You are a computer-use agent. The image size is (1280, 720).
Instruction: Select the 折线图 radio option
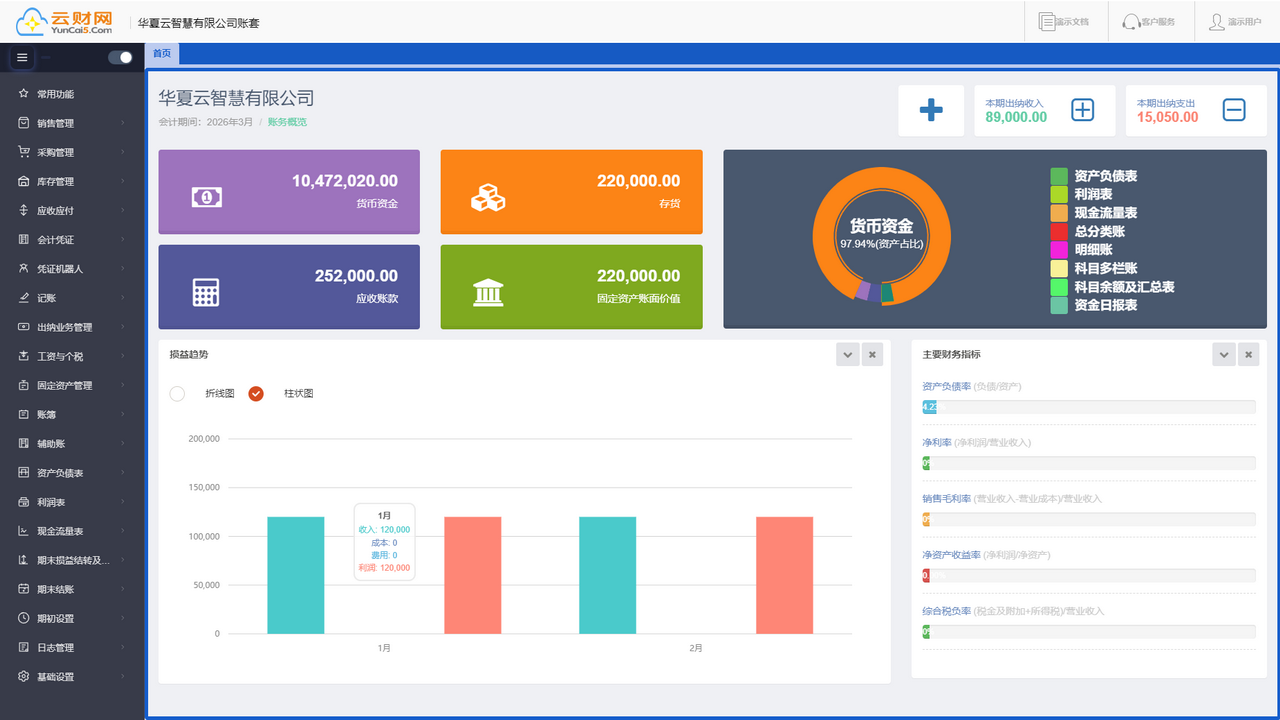click(177, 394)
